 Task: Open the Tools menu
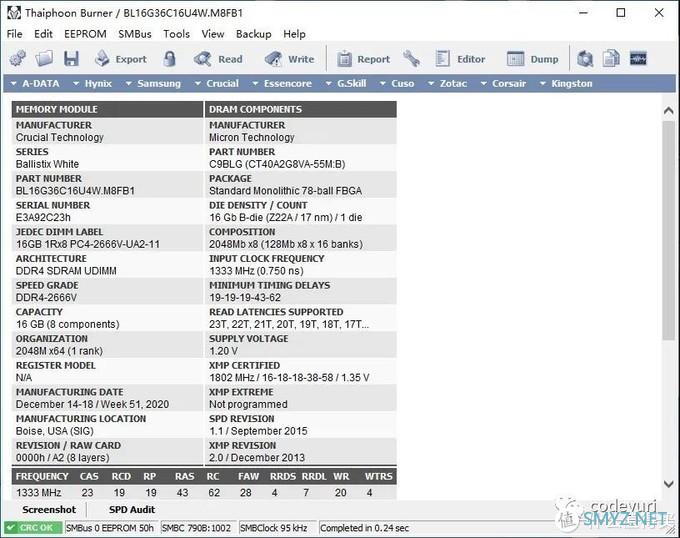coord(176,34)
